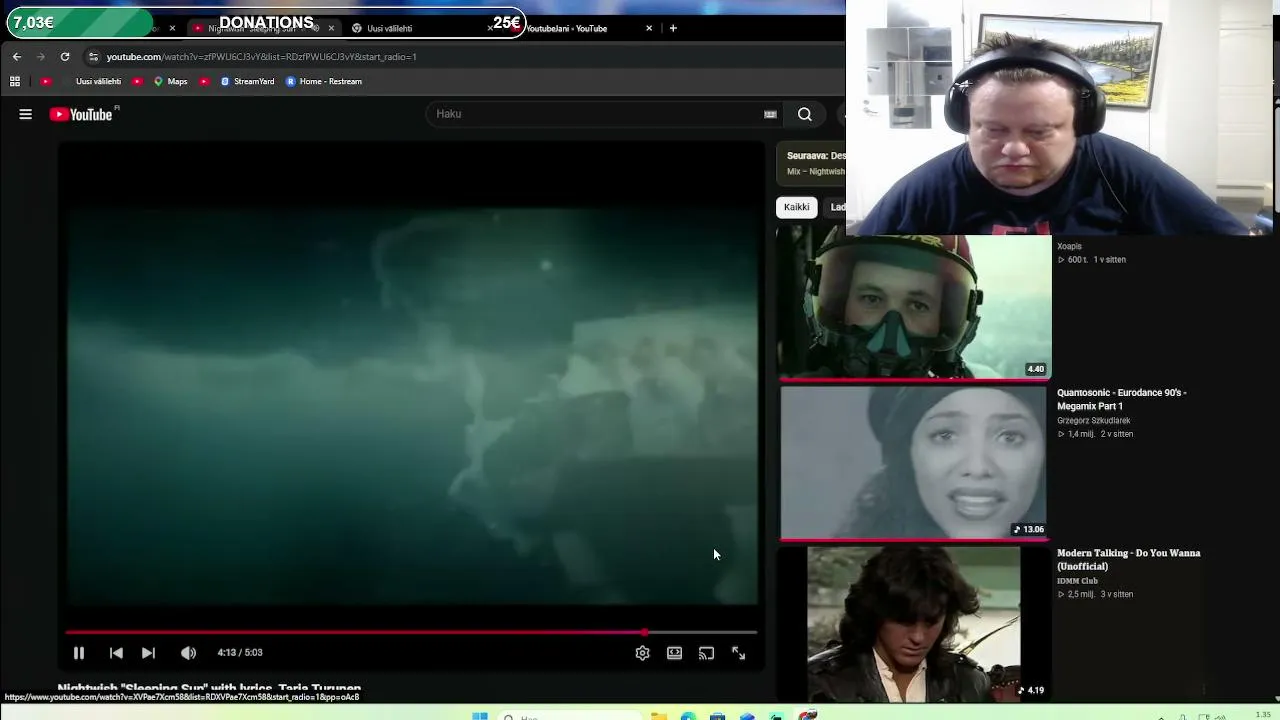
Task: Click the IDMM Club channel name
Action: [x=1077, y=581]
